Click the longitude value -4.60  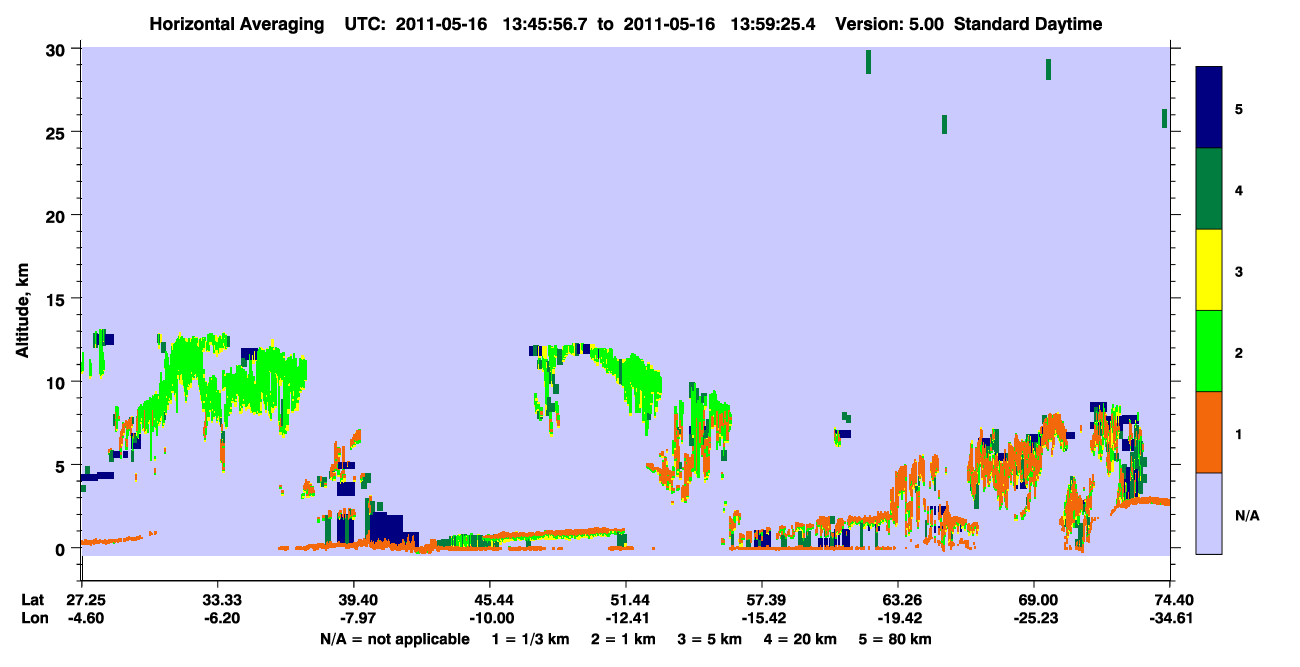tap(86, 619)
